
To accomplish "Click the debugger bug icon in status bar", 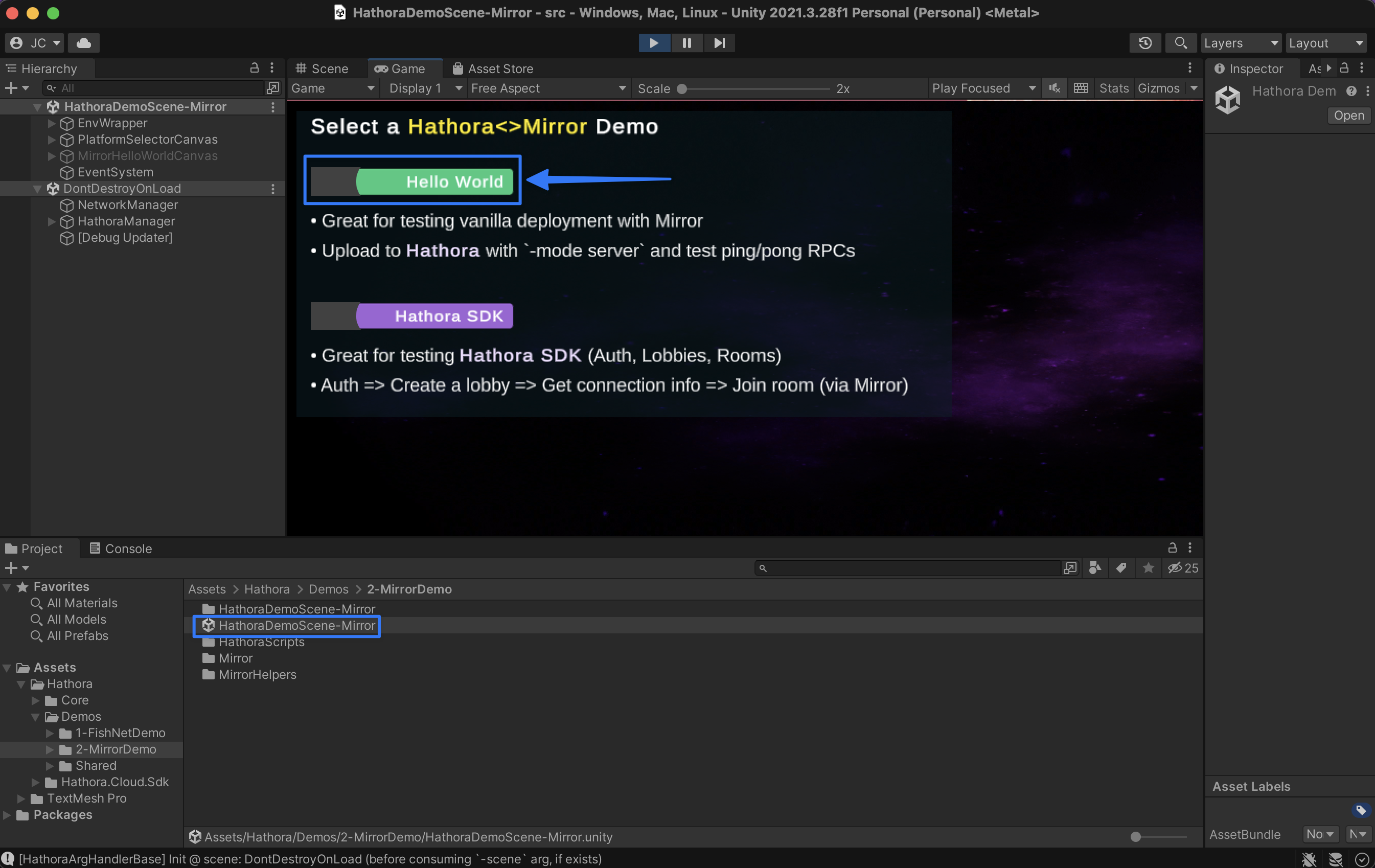I will (x=1309, y=859).
